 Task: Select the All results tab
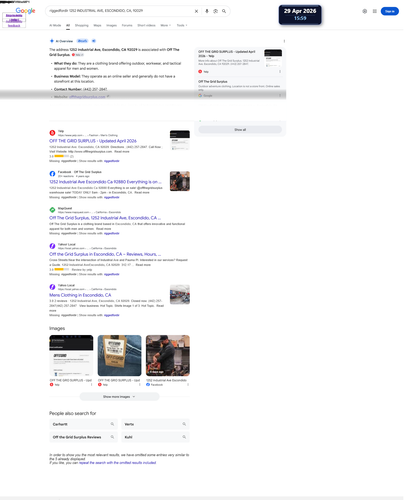68,25
